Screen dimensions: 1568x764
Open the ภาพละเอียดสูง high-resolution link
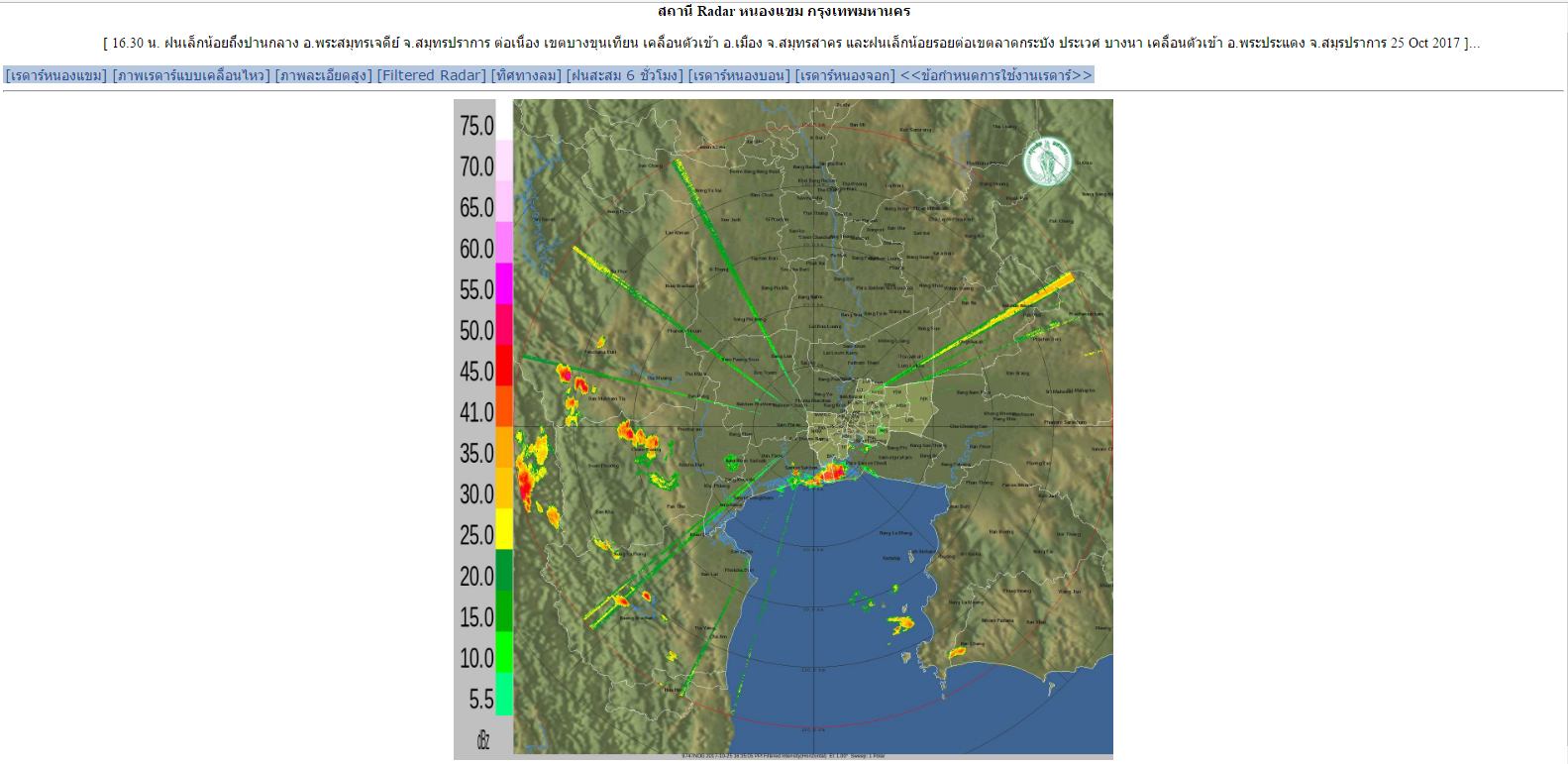coord(324,75)
